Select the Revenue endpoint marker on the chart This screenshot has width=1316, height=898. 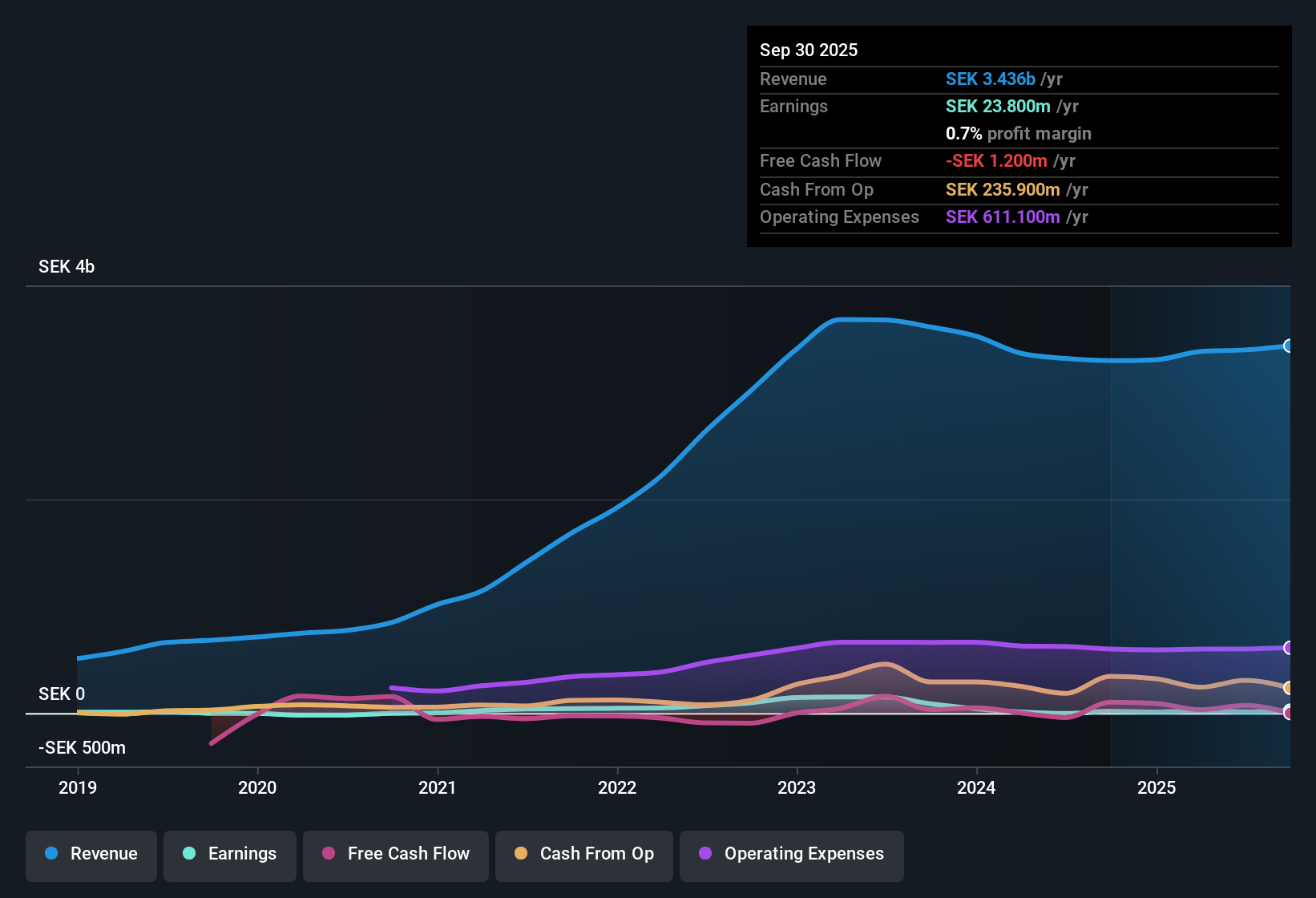tap(1289, 346)
